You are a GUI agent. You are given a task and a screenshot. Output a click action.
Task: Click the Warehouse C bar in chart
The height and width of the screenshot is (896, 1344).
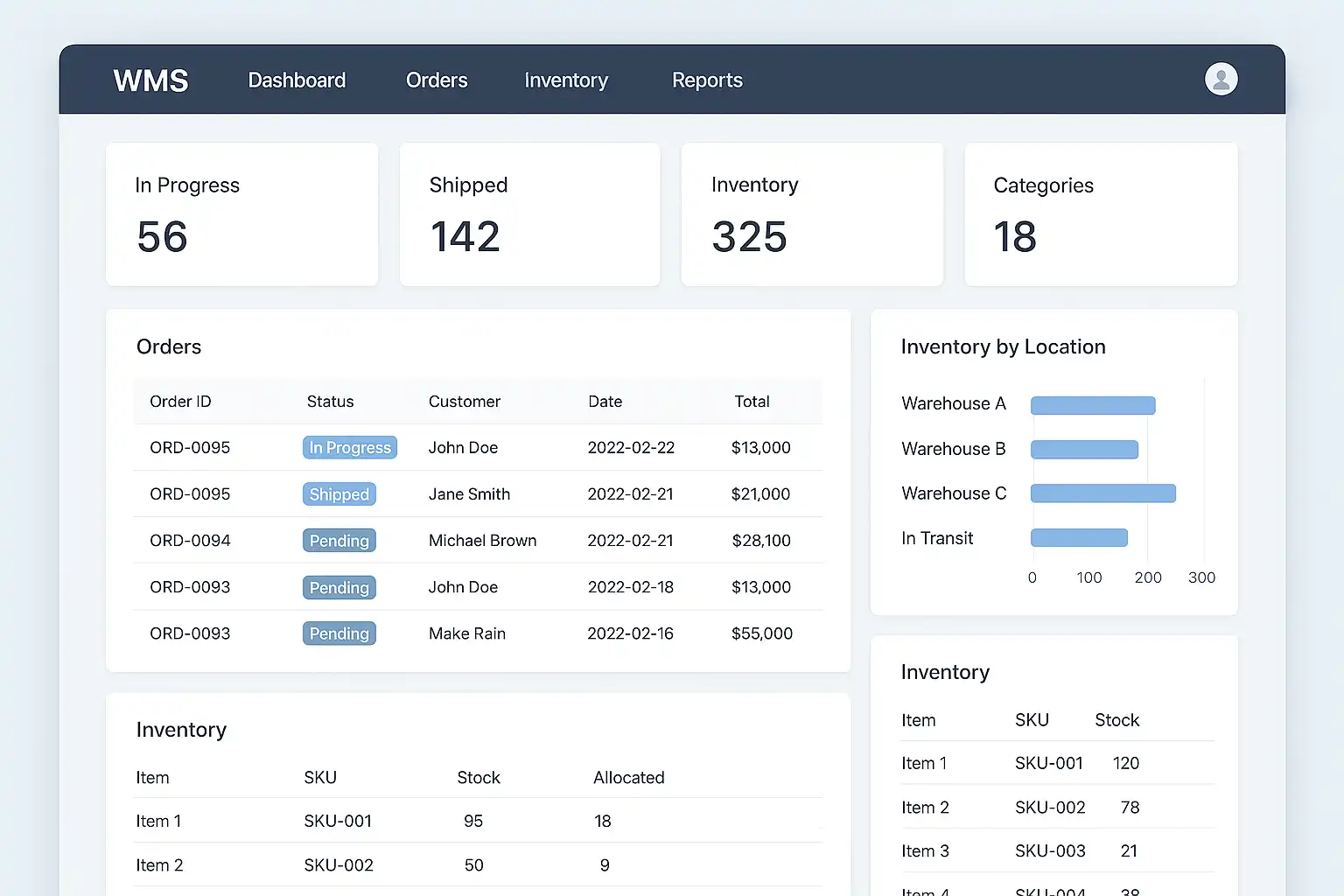1102,493
